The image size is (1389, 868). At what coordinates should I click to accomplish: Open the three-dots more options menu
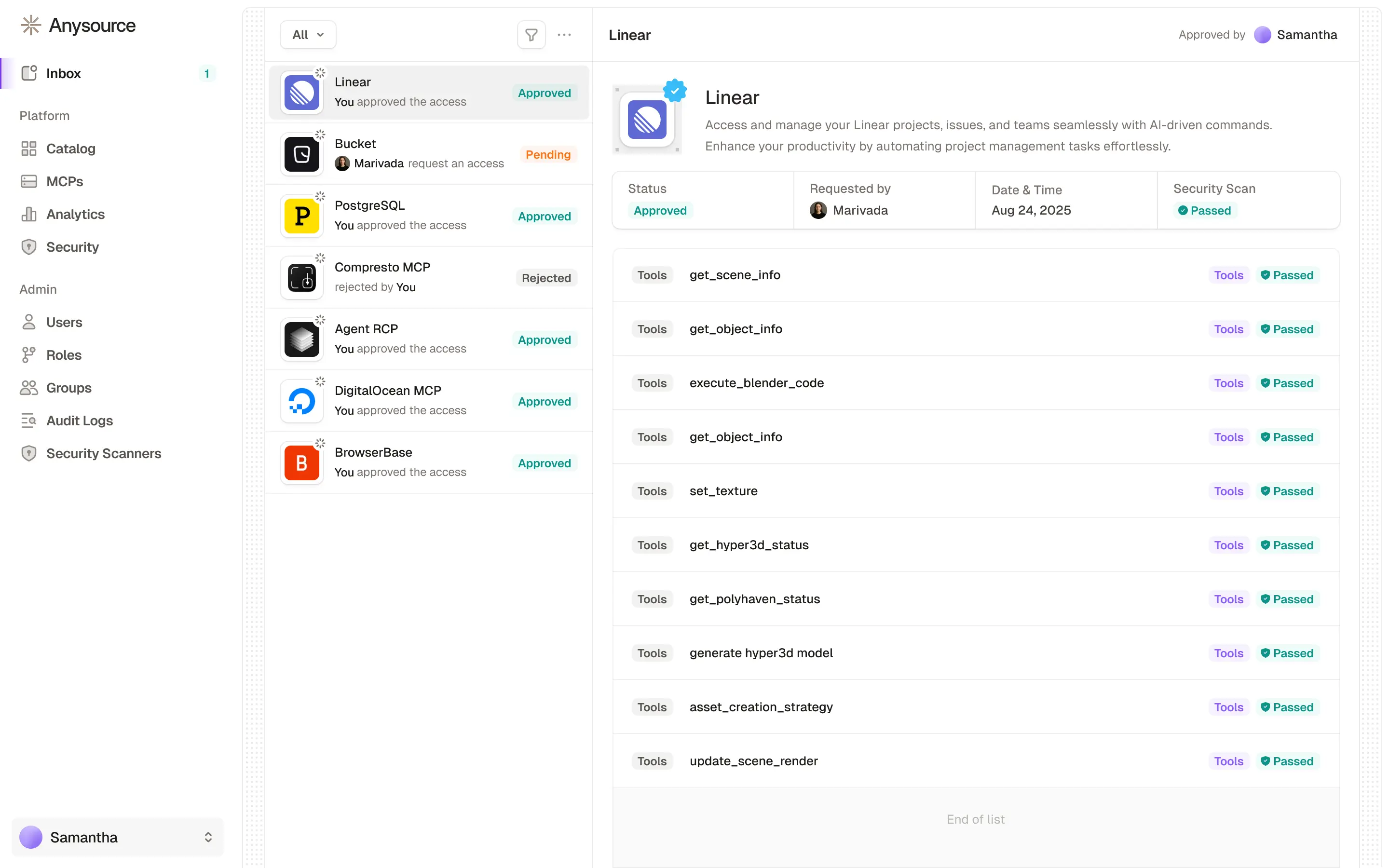[564, 35]
